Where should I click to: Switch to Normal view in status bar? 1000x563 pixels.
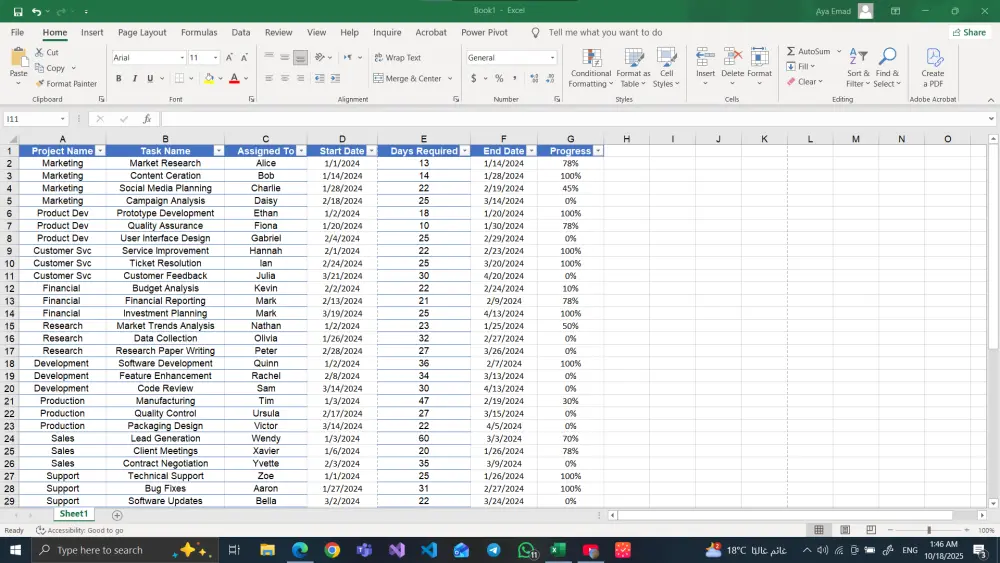pyautogui.click(x=819, y=530)
